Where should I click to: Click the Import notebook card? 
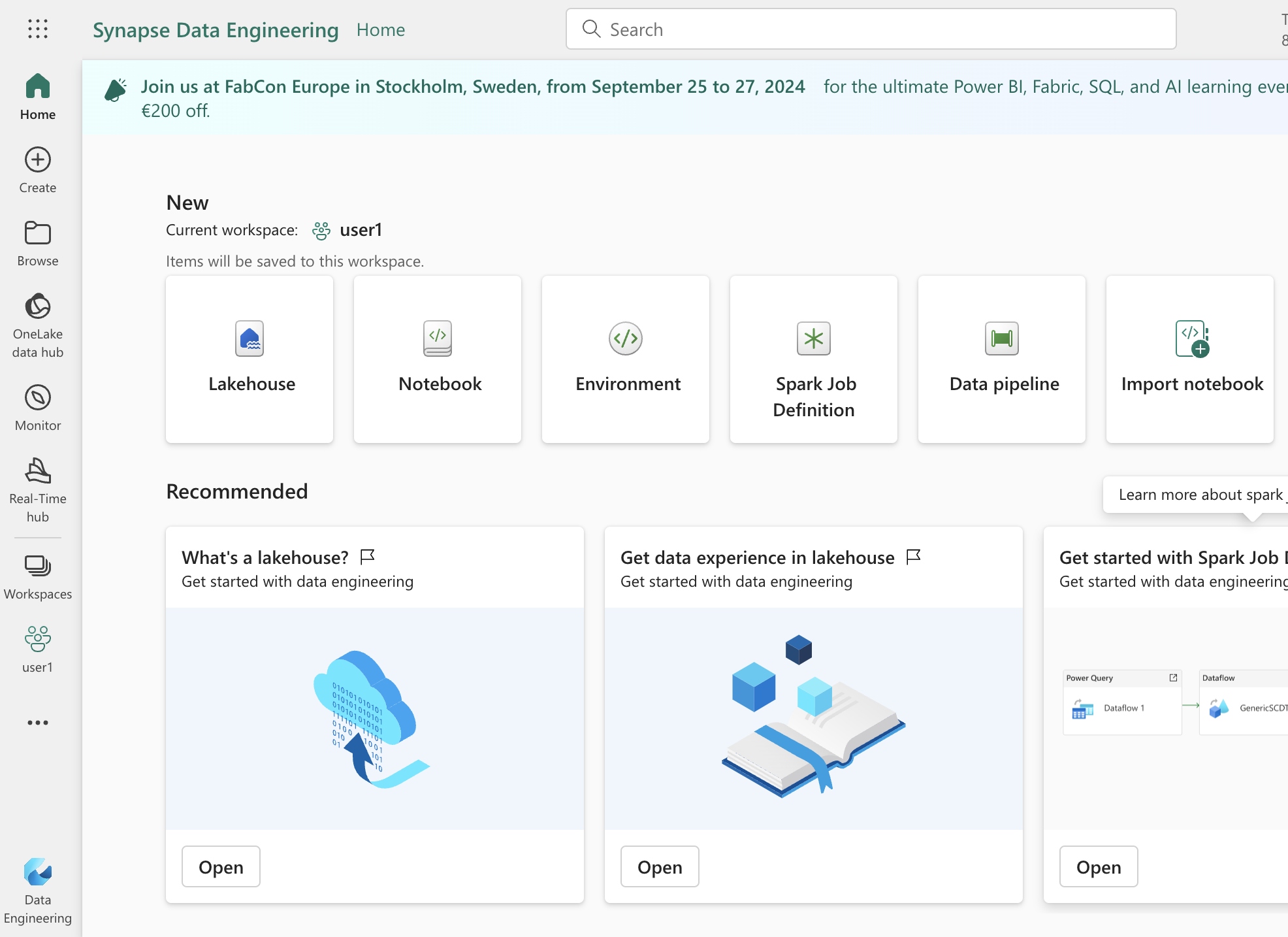click(x=1190, y=359)
